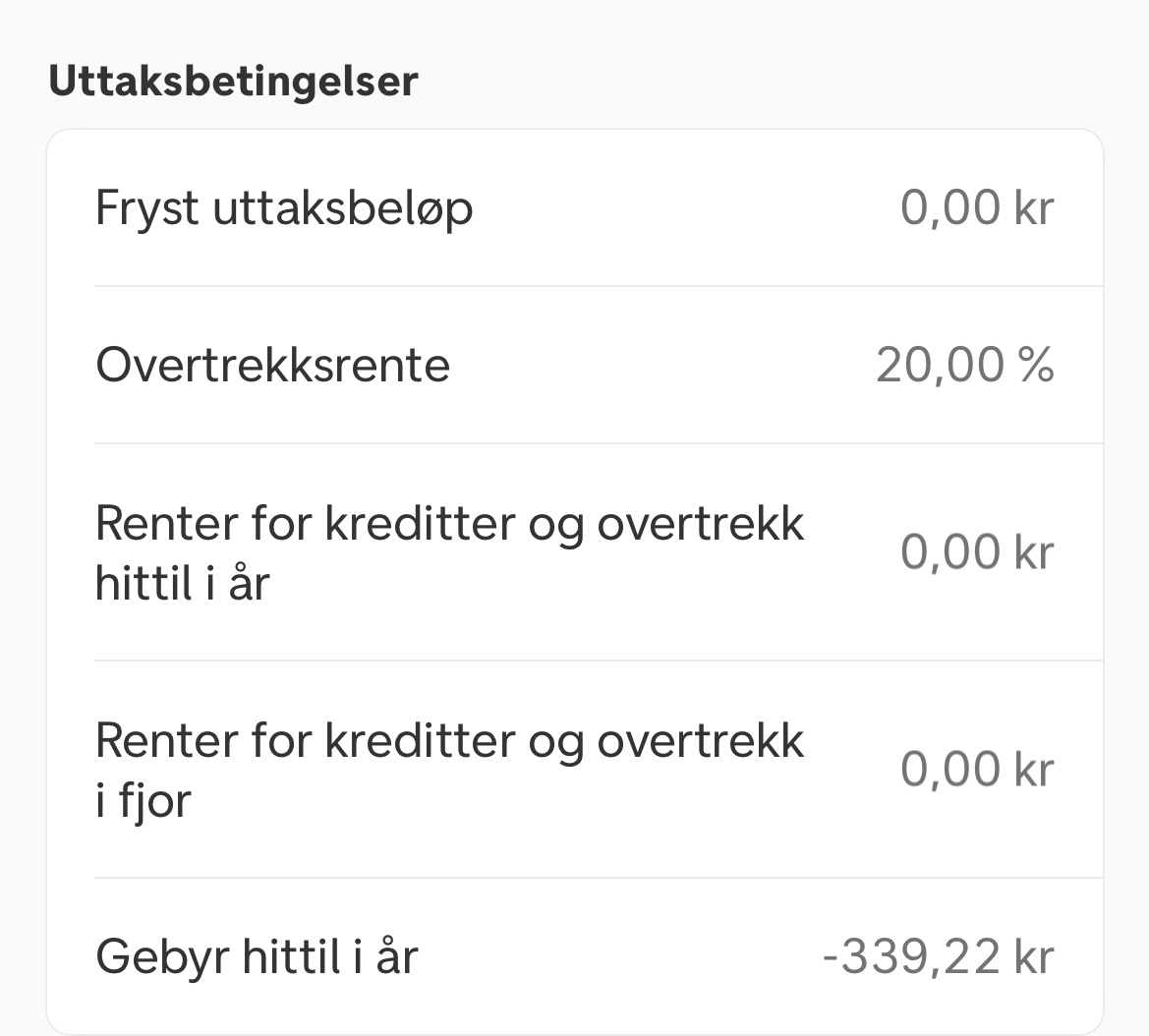Click the divider between the two Renter rows
The height and width of the screenshot is (1036, 1149).
coord(599,661)
